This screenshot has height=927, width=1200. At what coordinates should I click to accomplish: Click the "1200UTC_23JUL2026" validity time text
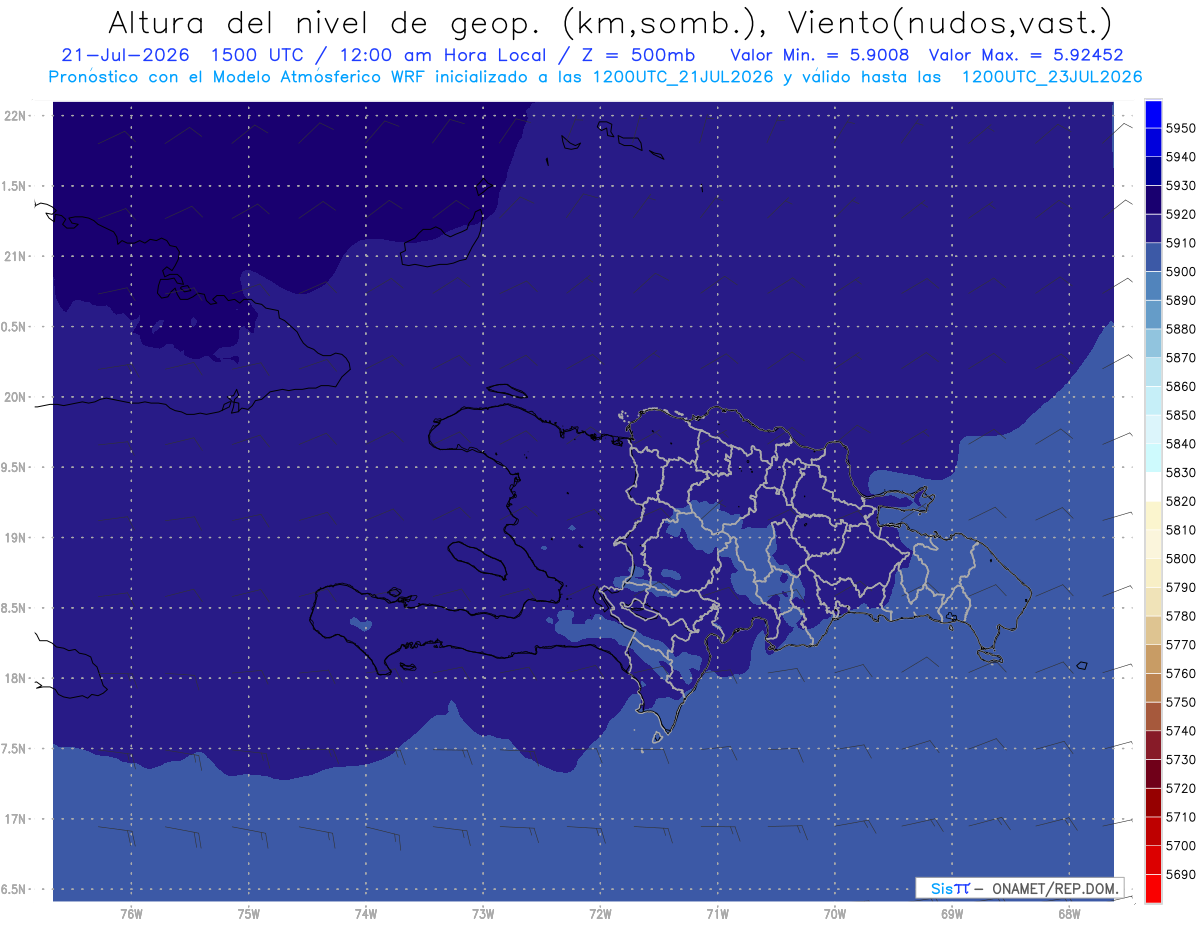click(1052, 77)
